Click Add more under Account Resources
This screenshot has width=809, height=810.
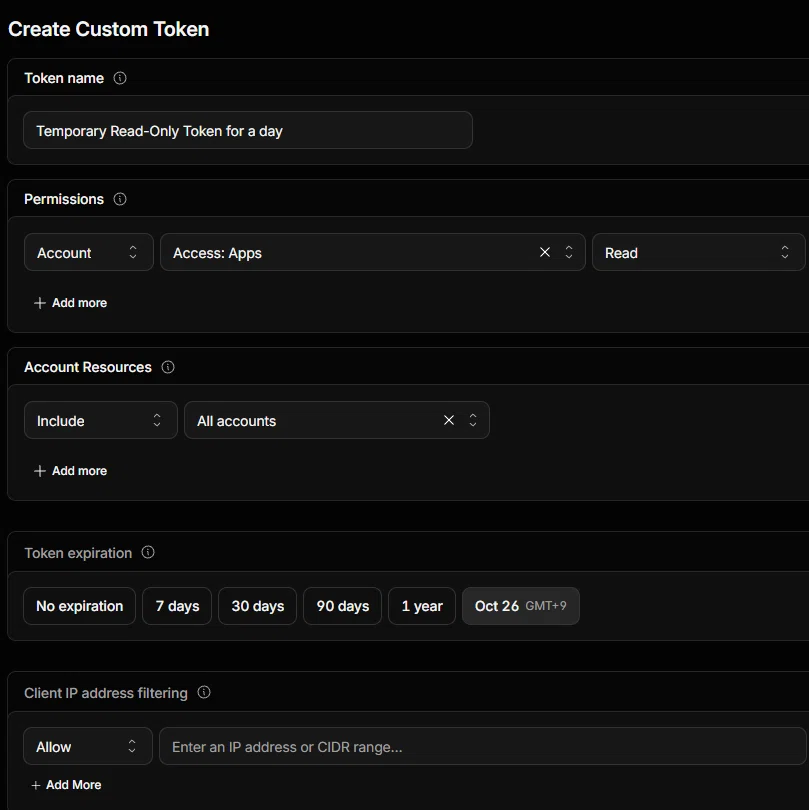[70, 471]
